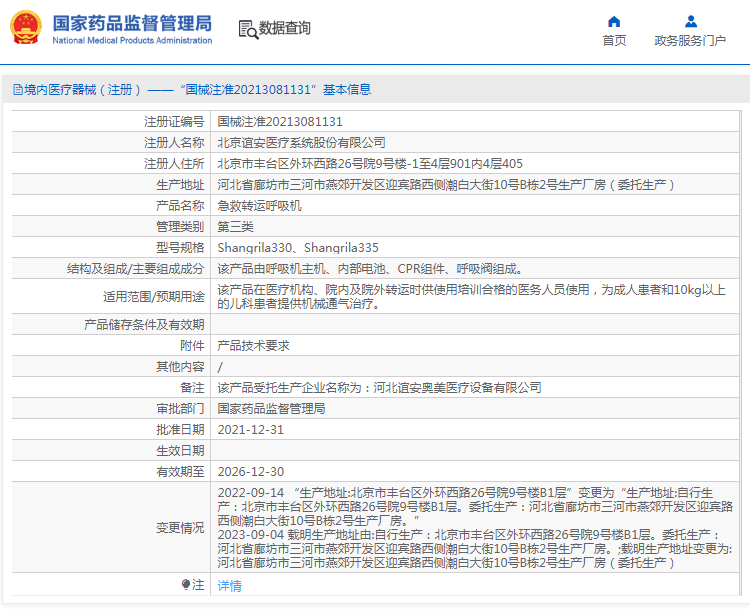This screenshot has height=613, width=750.
Task: Select attachment value 产品技术要求
Action: pyautogui.click(x=254, y=346)
